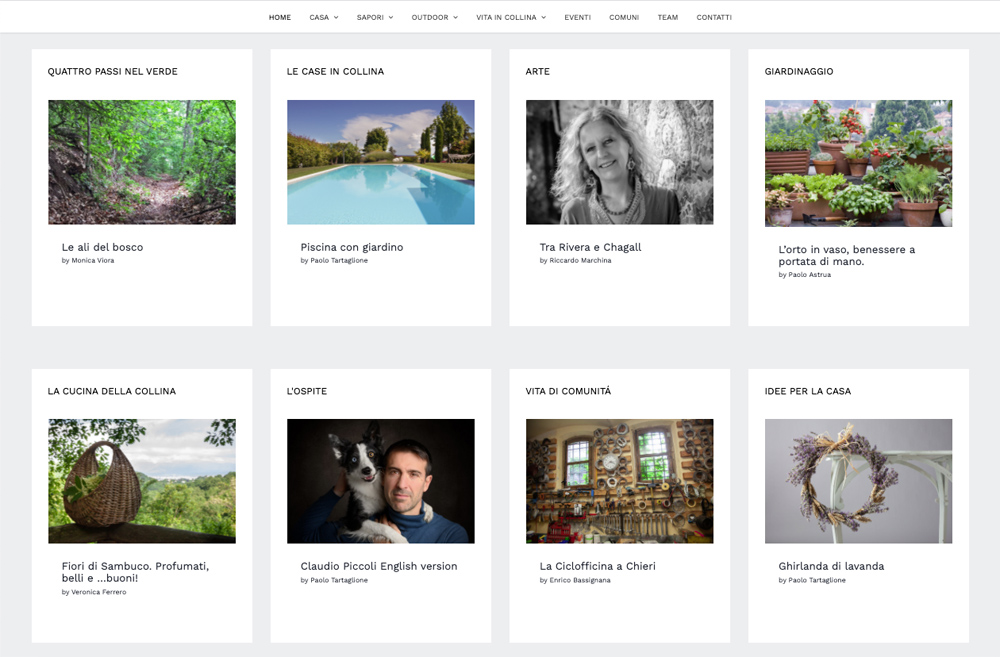
Task: Click author name Veronica Ferrero
Action: [98, 592]
